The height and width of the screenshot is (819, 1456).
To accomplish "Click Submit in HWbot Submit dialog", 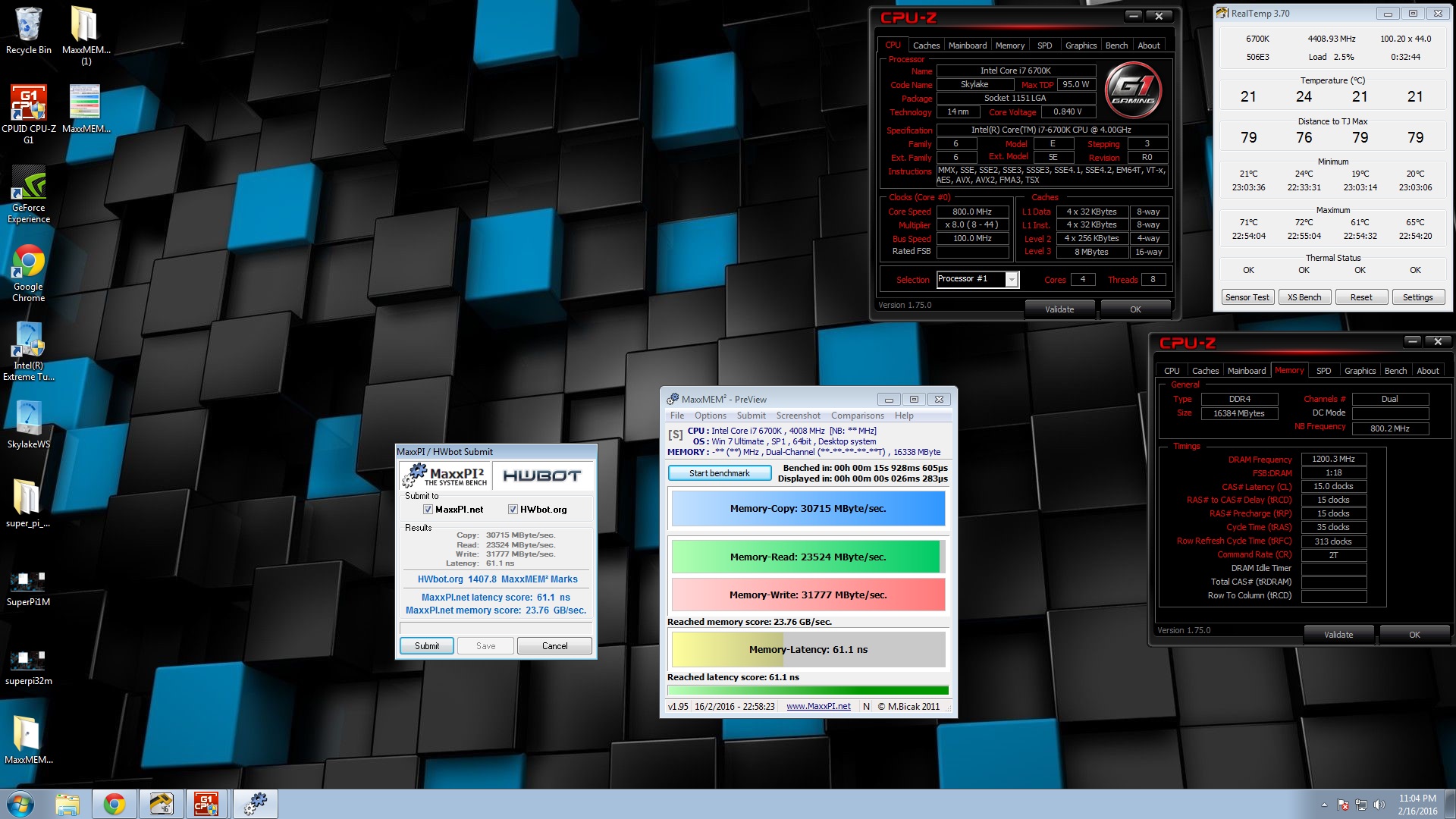I will click(x=427, y=646).
